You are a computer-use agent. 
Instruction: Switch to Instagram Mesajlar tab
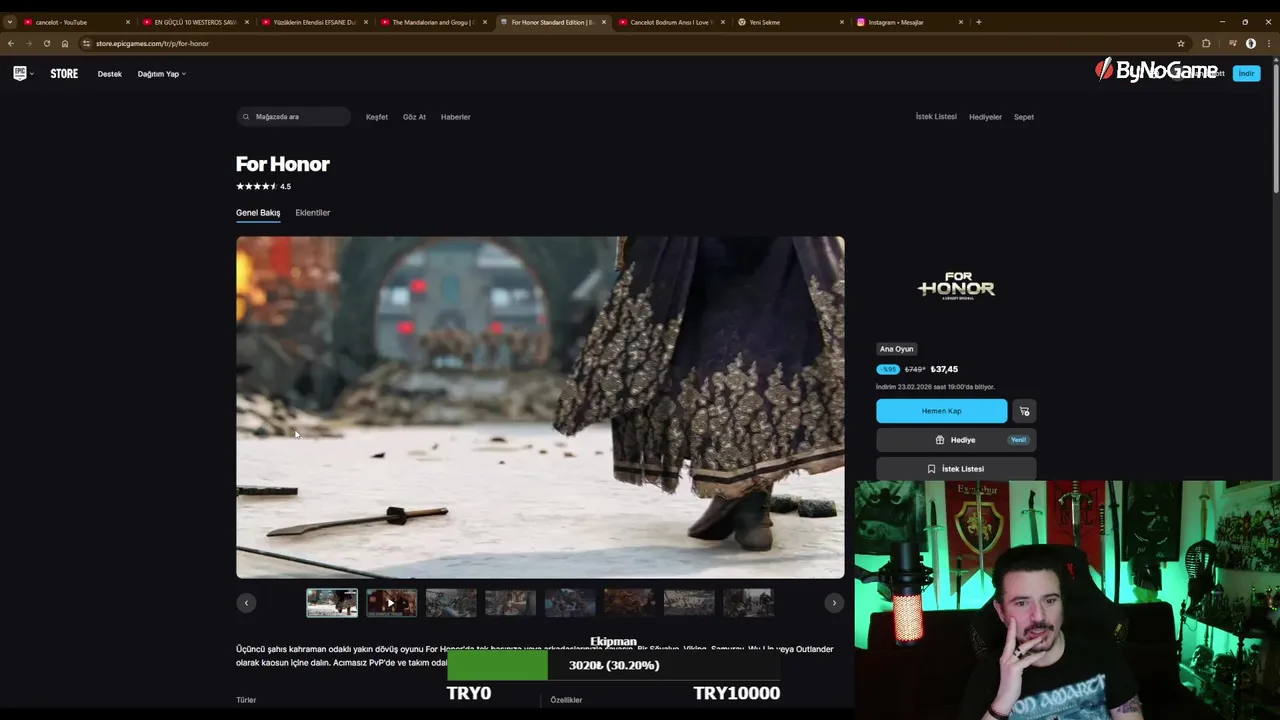pos(910,22)
